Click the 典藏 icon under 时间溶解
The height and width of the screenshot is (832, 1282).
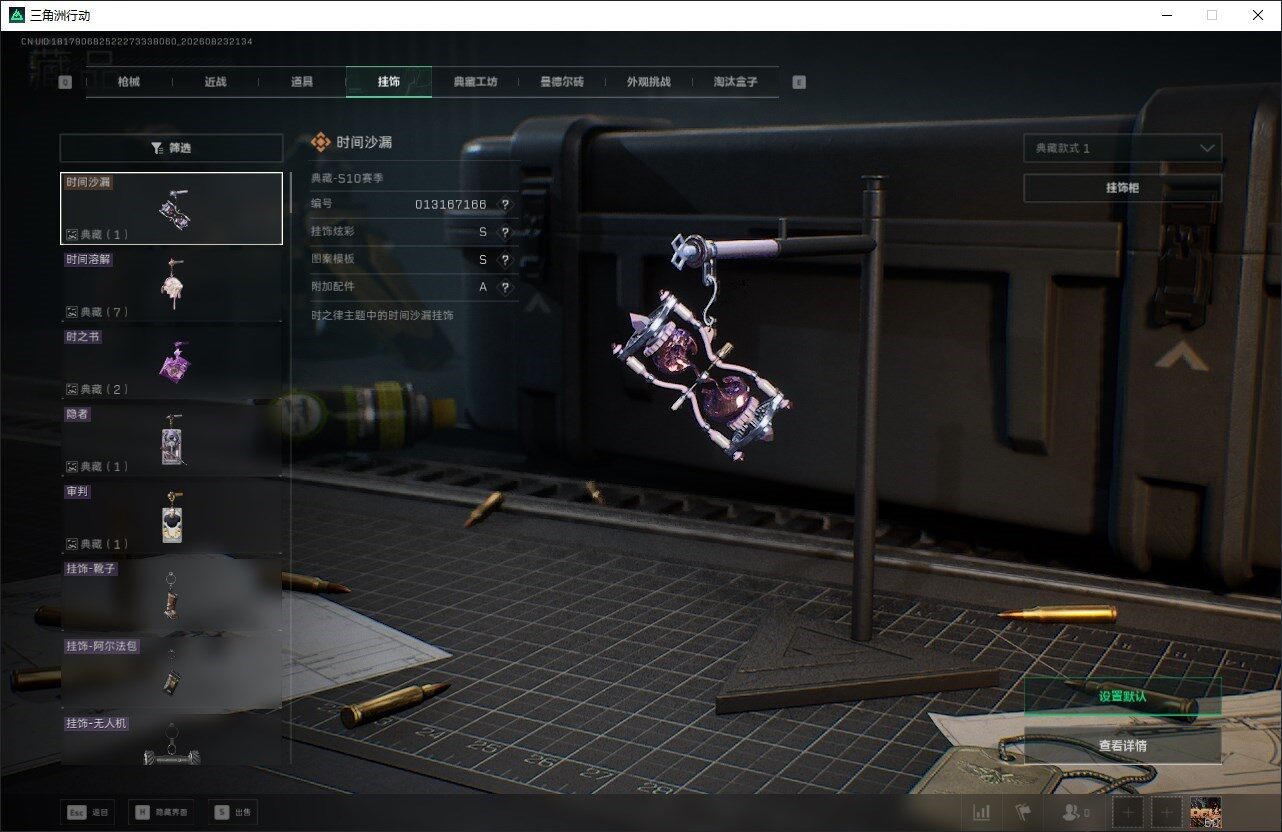click(72, 312)
